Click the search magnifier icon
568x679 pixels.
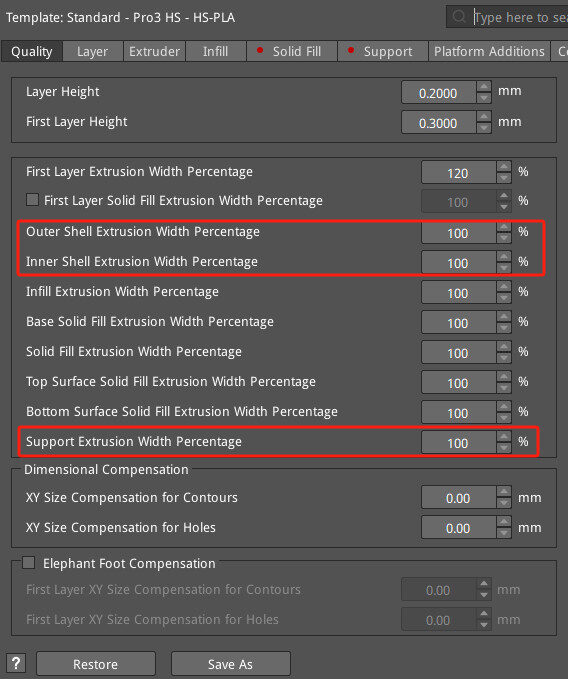coord(458,17)
